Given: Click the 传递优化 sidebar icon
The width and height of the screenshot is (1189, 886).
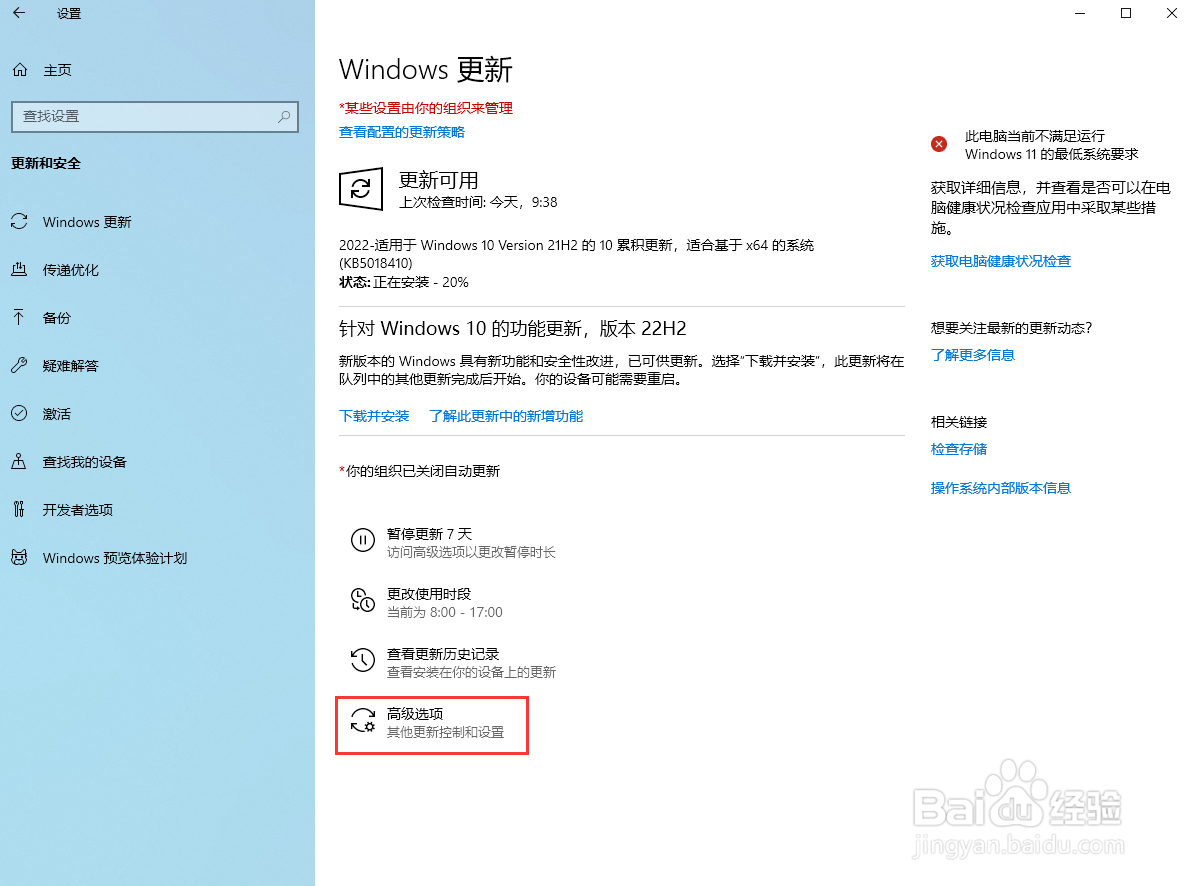Looking at the screenshot, I should point(19,269).
